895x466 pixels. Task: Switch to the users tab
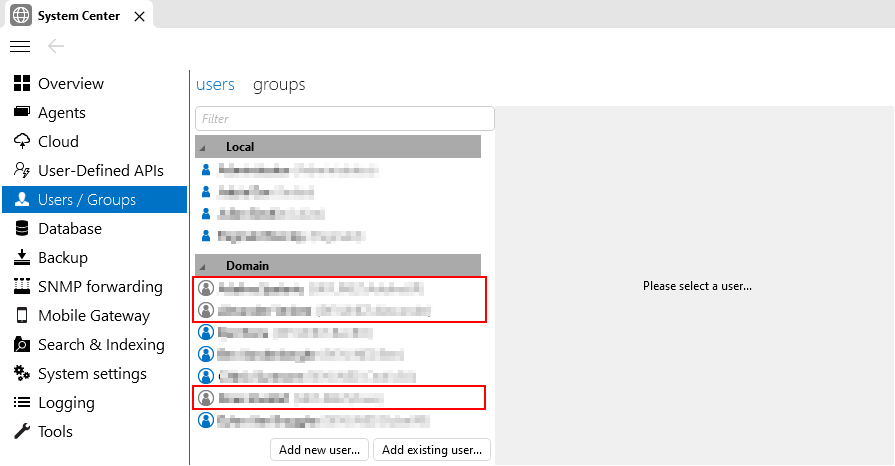coord(215,85)
